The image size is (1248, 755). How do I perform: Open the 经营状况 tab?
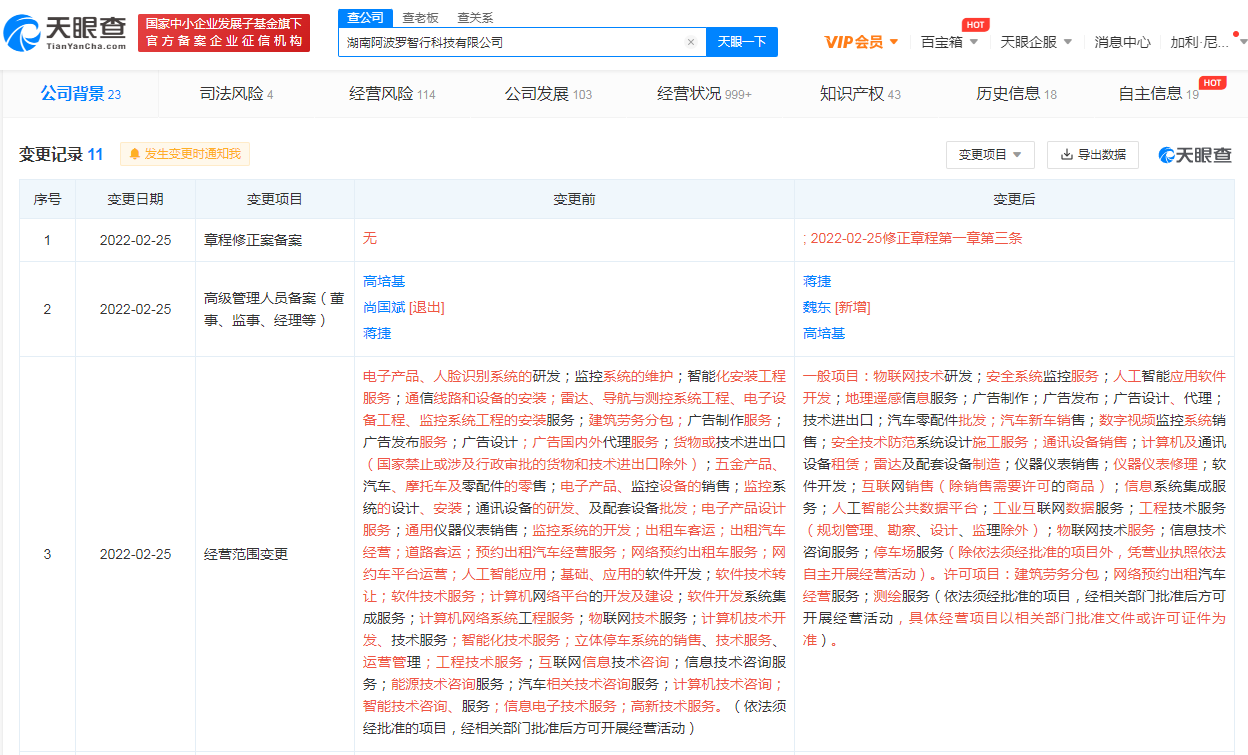[x=704, y=94]
